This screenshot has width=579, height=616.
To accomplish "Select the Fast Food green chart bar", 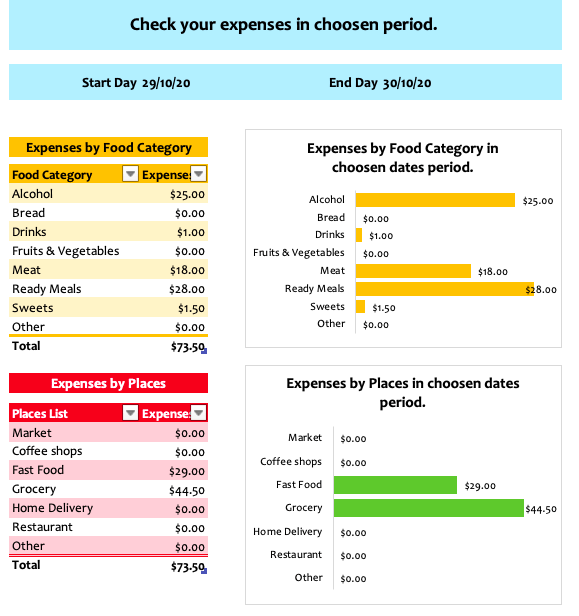I will [x=395, y=485].
